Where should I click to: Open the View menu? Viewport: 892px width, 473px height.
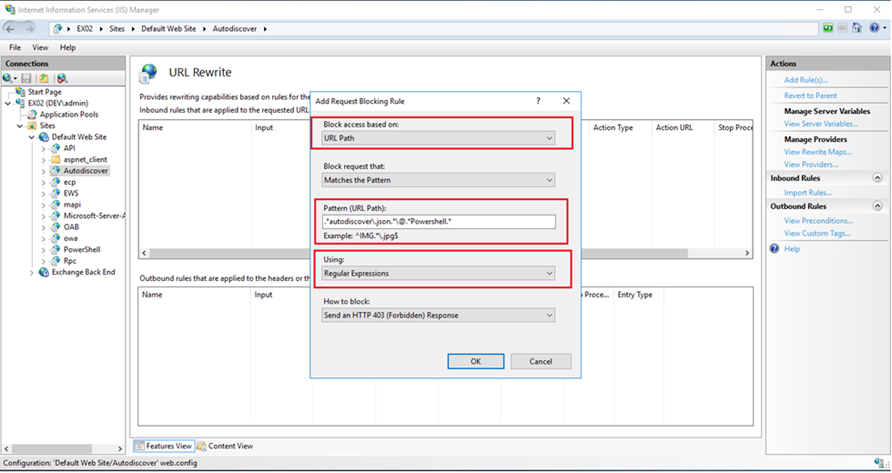(40, 47)
